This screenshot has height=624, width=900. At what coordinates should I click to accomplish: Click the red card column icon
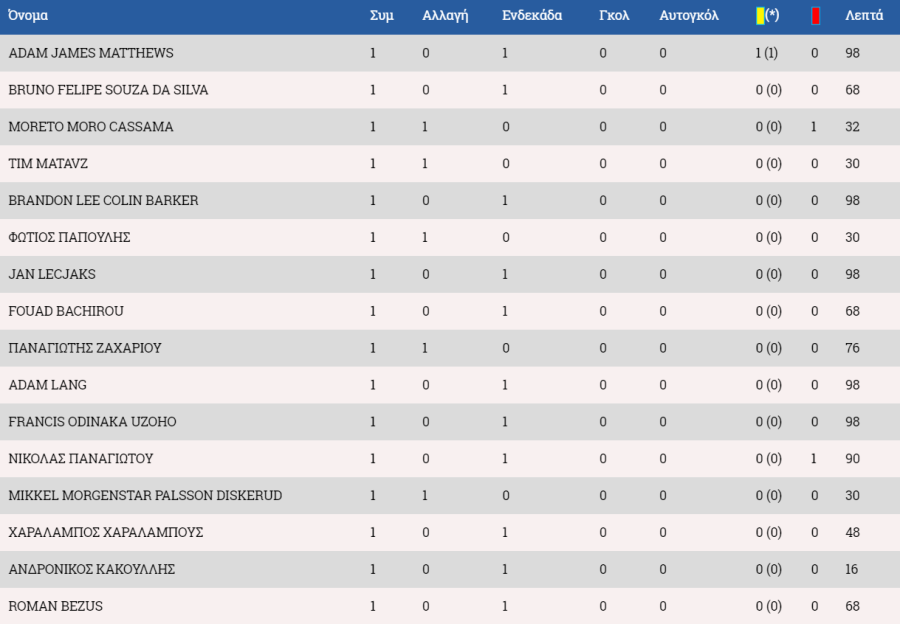click(815, 16)
